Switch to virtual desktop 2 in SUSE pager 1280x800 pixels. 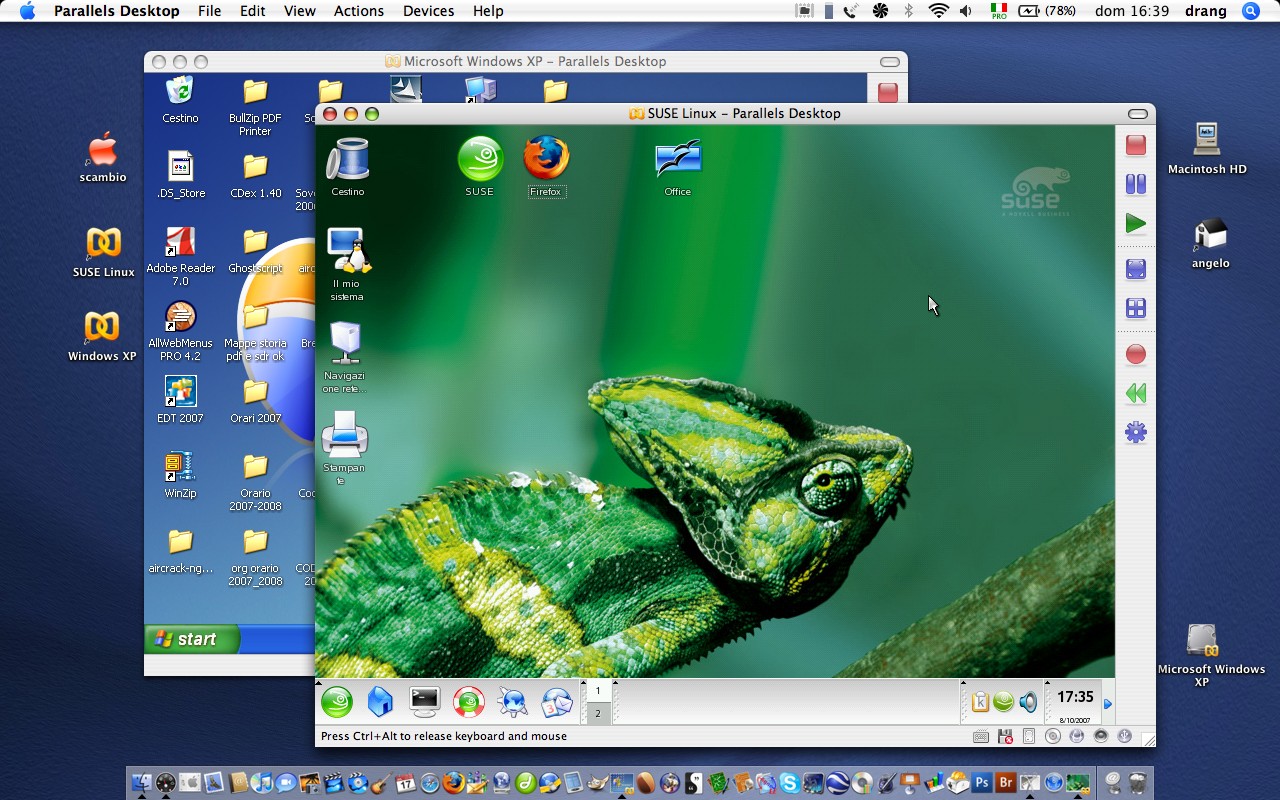pyautogui.click(x=598, y=713)
